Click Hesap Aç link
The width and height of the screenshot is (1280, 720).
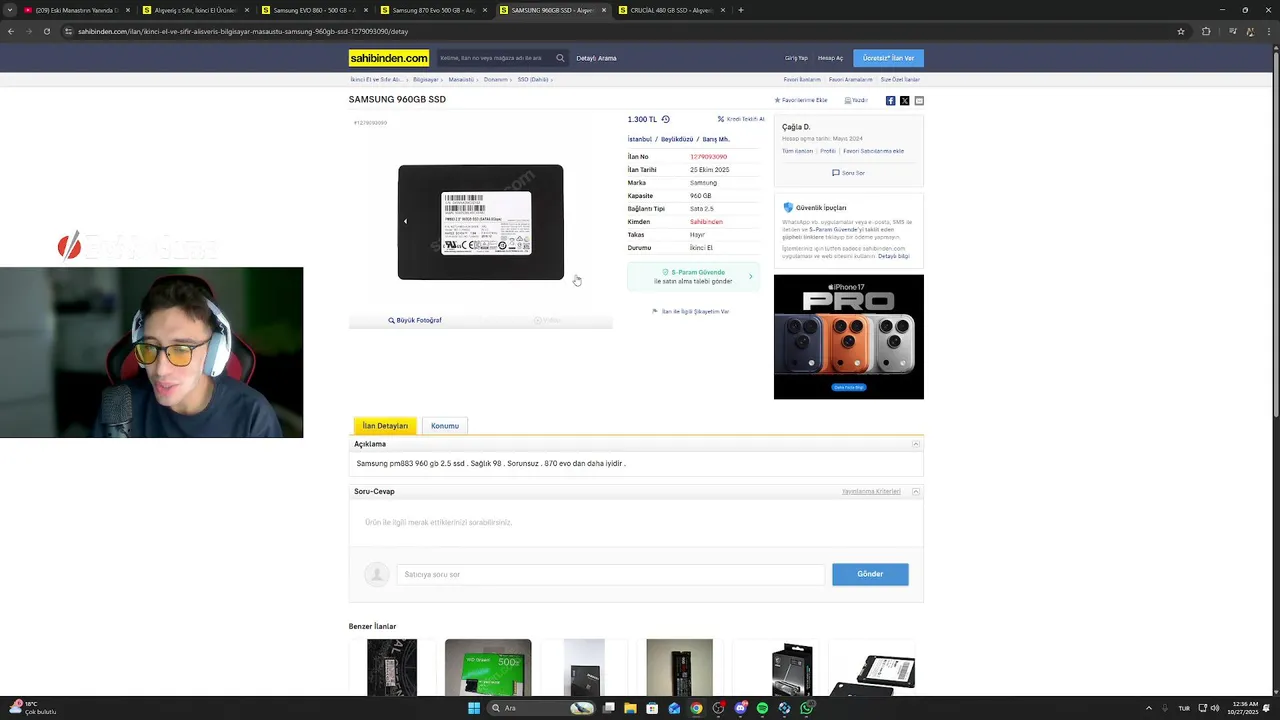(830, 58)
